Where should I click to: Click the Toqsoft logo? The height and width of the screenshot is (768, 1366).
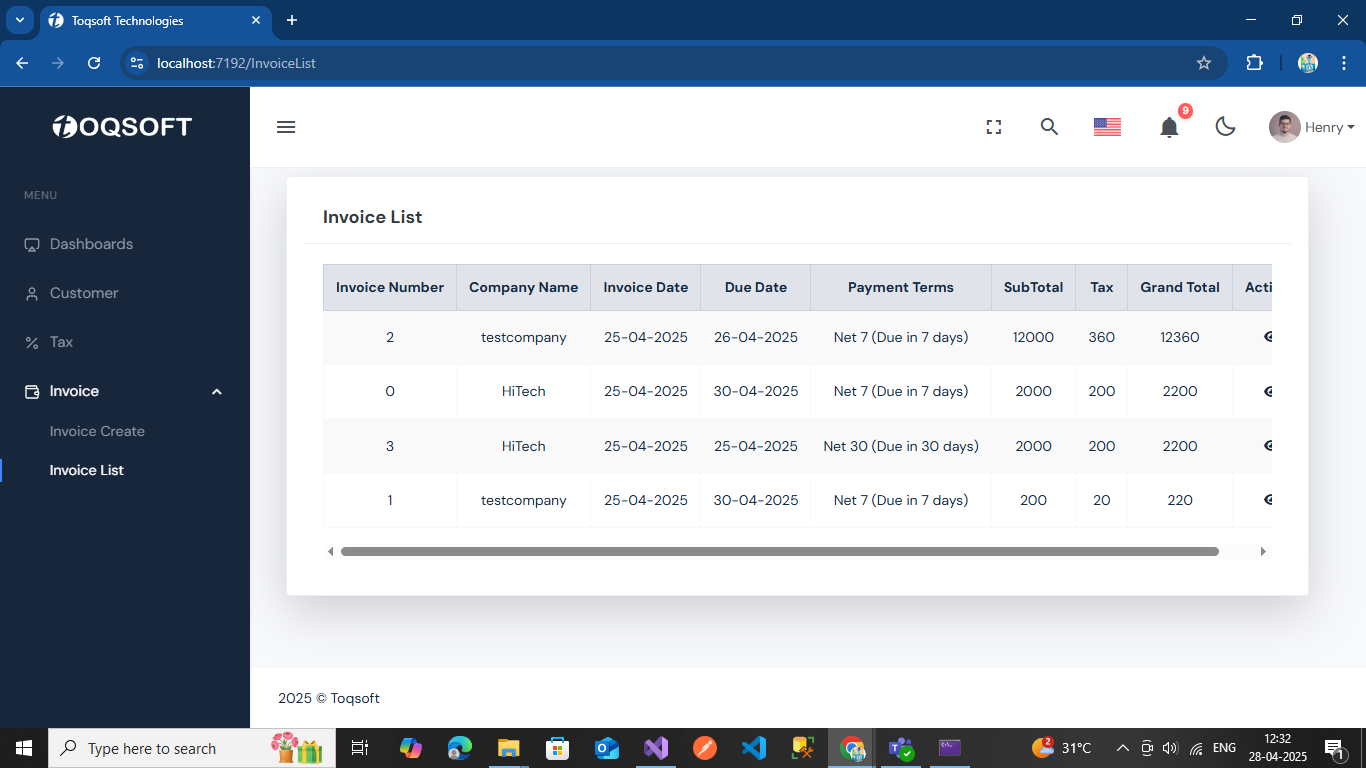122,127
